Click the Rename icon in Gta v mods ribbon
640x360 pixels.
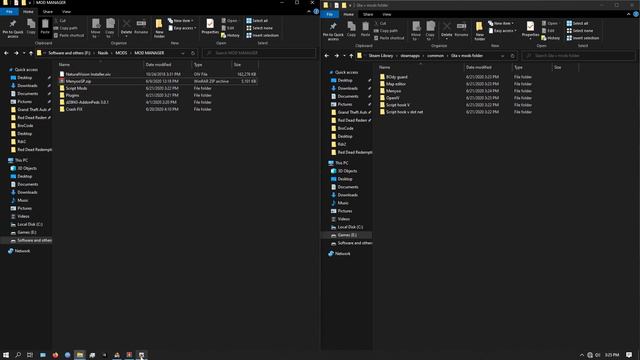click(x=462, y=30)
